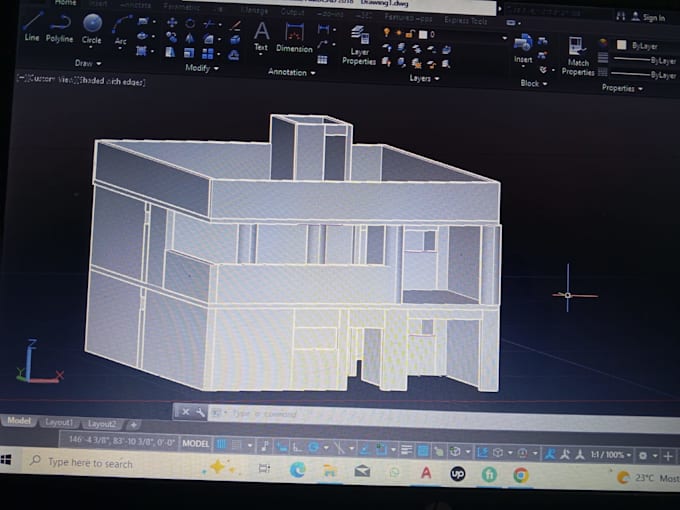The image size is (680, 510).
Task: Switch to the Layout2 tab
Action: point(102,424)
